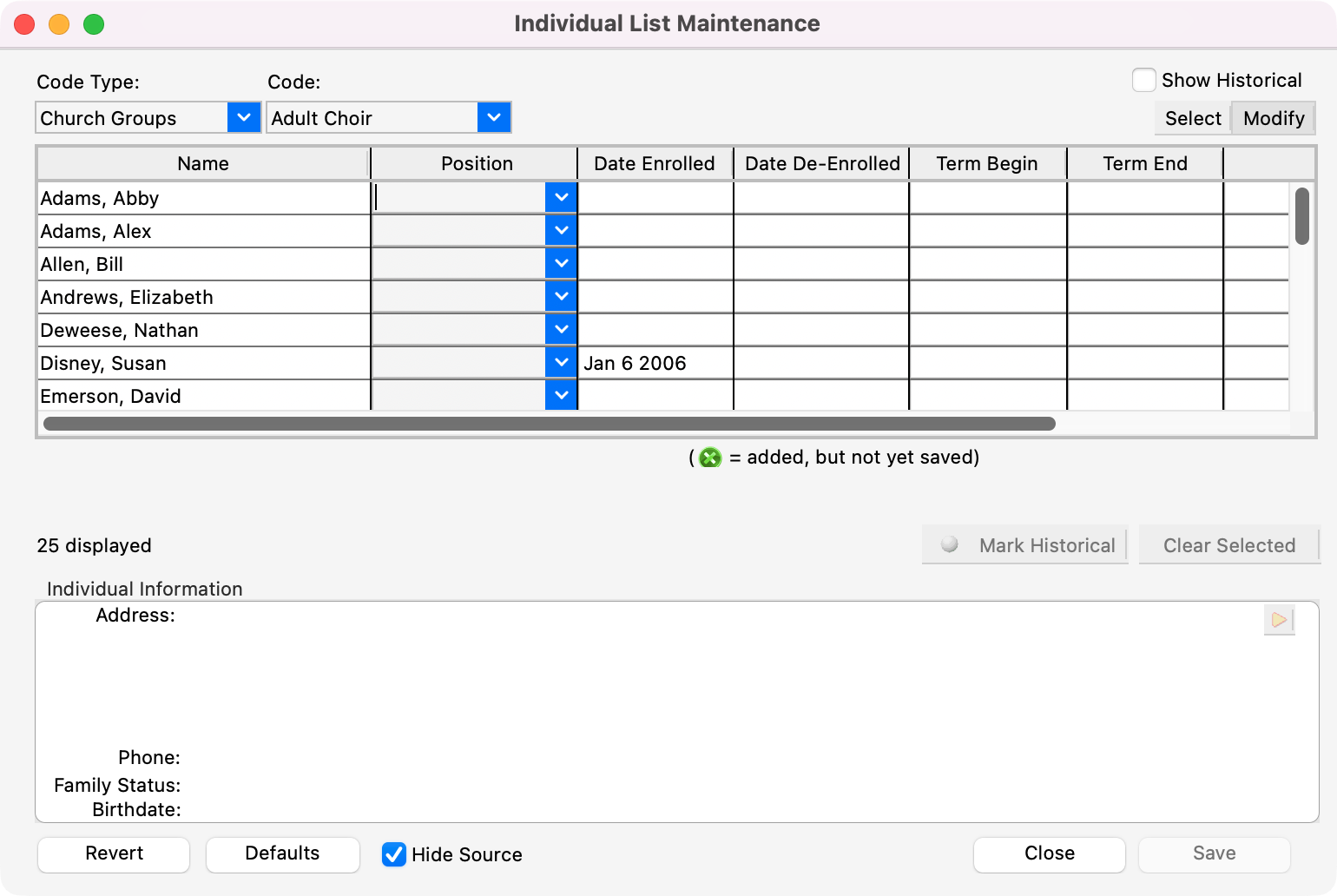
Task: Click the Defaults button
Action: pyautogui.click(x=282, y=854)
